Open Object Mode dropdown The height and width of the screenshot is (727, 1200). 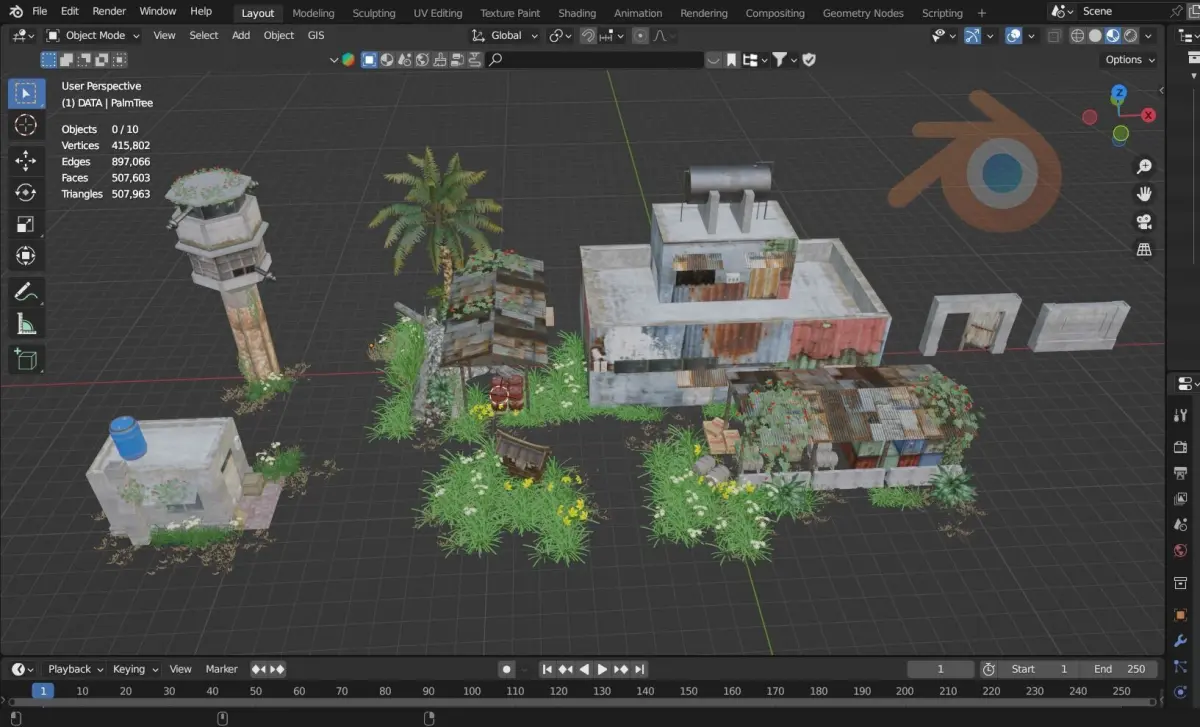pyautogui.click(x=93, y=35)
